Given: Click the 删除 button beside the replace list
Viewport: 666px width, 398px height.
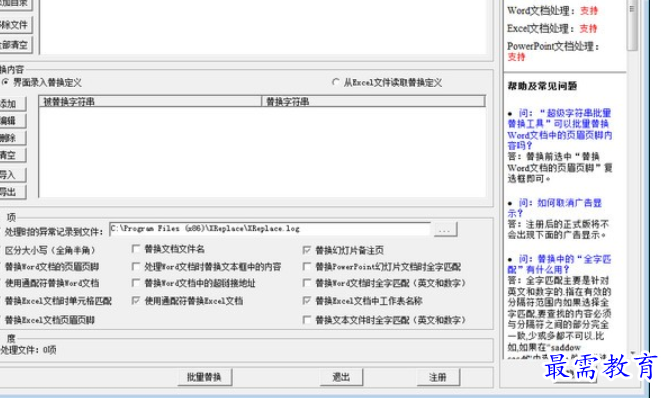Looking at the screenshot, I should tap(12, 138).
